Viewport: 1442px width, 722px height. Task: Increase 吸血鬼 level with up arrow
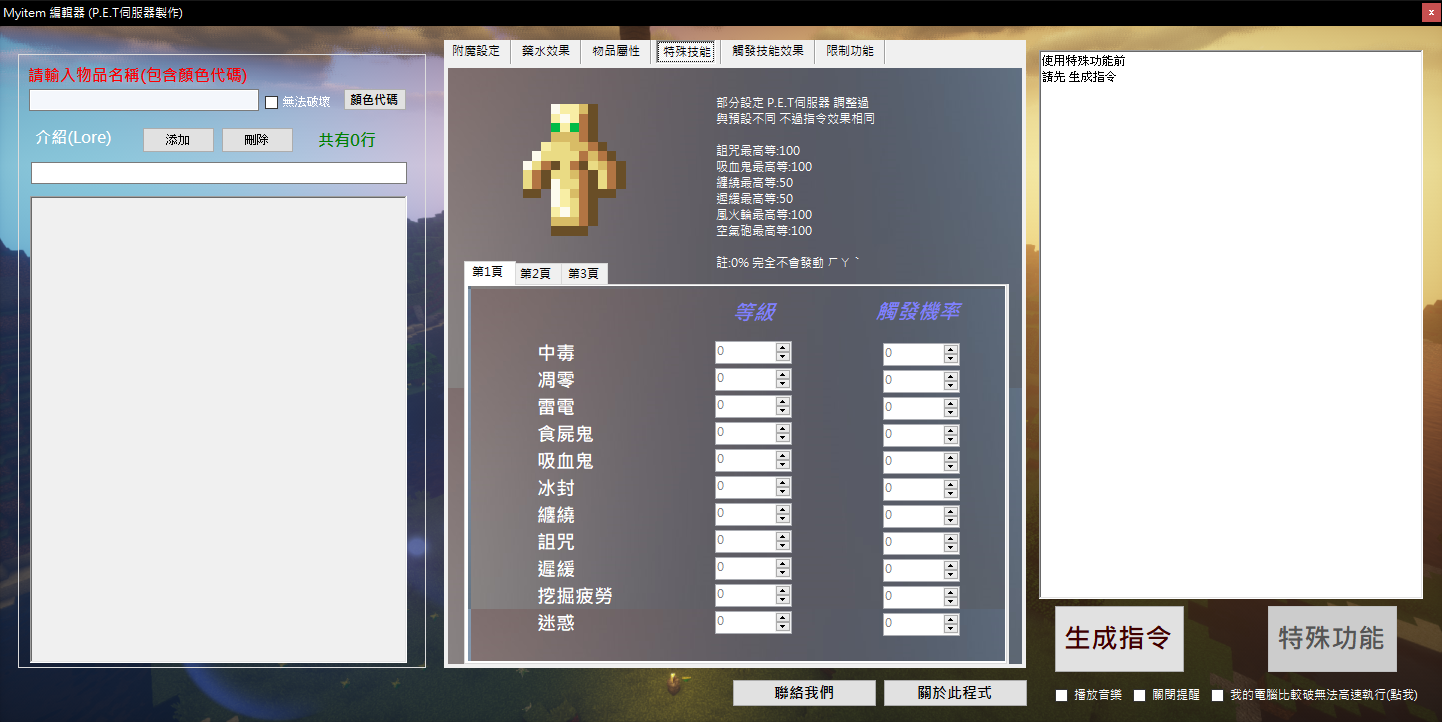point(783,456)
